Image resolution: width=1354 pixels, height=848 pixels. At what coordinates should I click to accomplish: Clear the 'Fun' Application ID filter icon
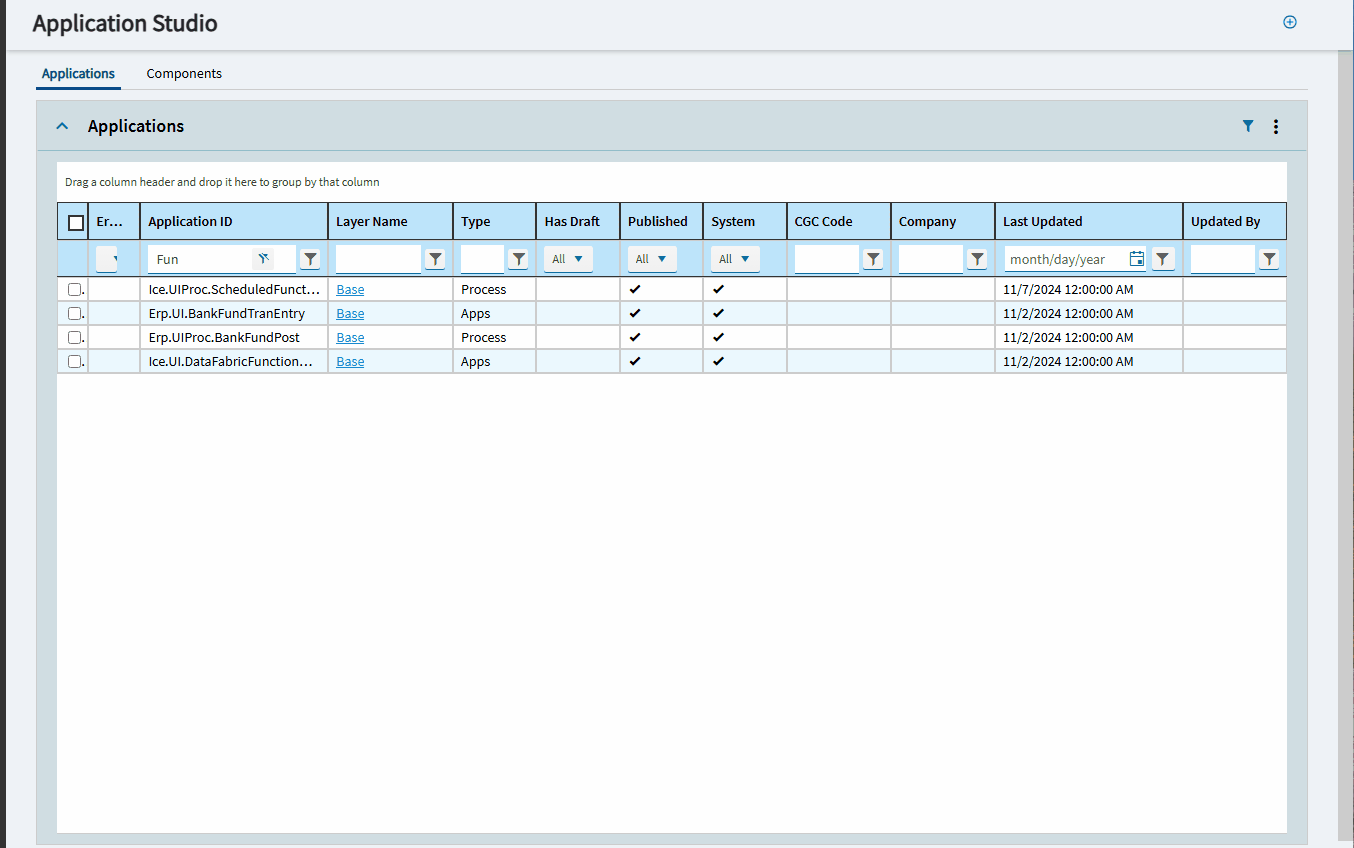click(x=263, y=259)
